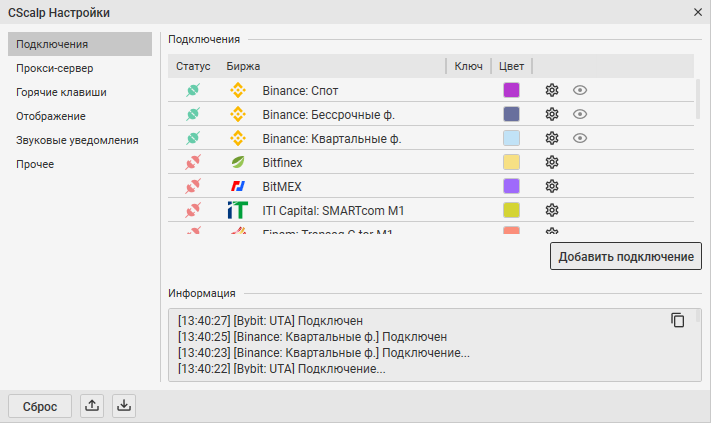Click the Ключ column header
The image size is (711, 423).
(x=468, y=66)
